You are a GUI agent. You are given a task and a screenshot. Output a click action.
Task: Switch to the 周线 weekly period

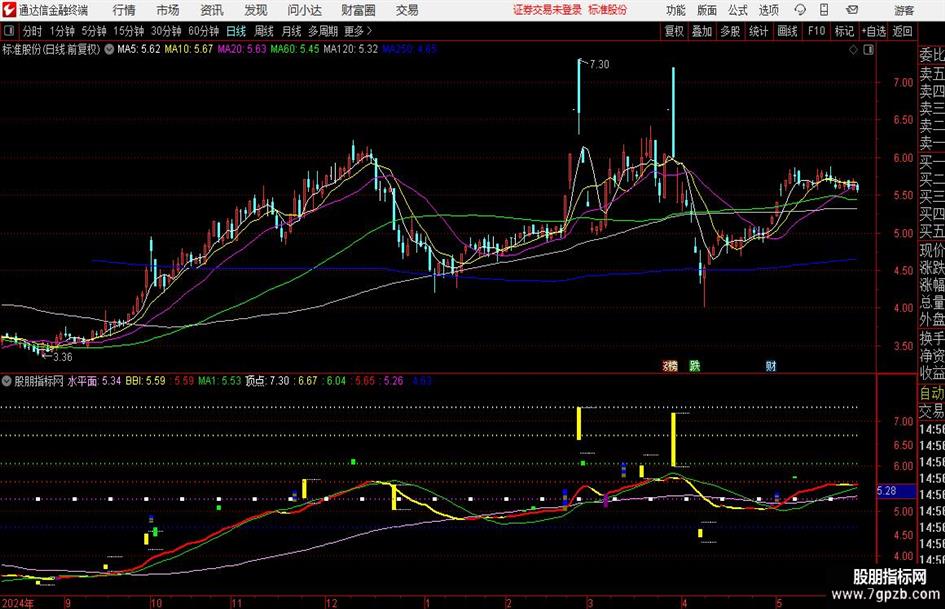coord(264,31)
